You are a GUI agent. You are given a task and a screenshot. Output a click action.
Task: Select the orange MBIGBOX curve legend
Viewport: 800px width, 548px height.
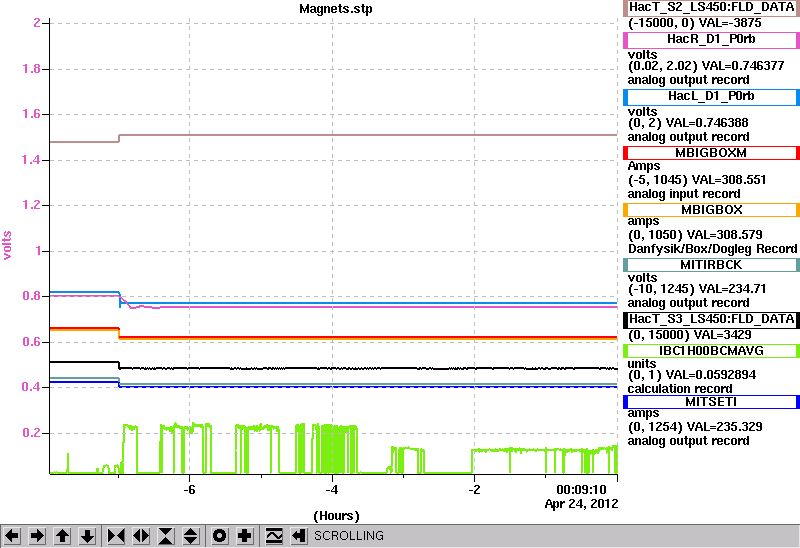coord(711,210)
